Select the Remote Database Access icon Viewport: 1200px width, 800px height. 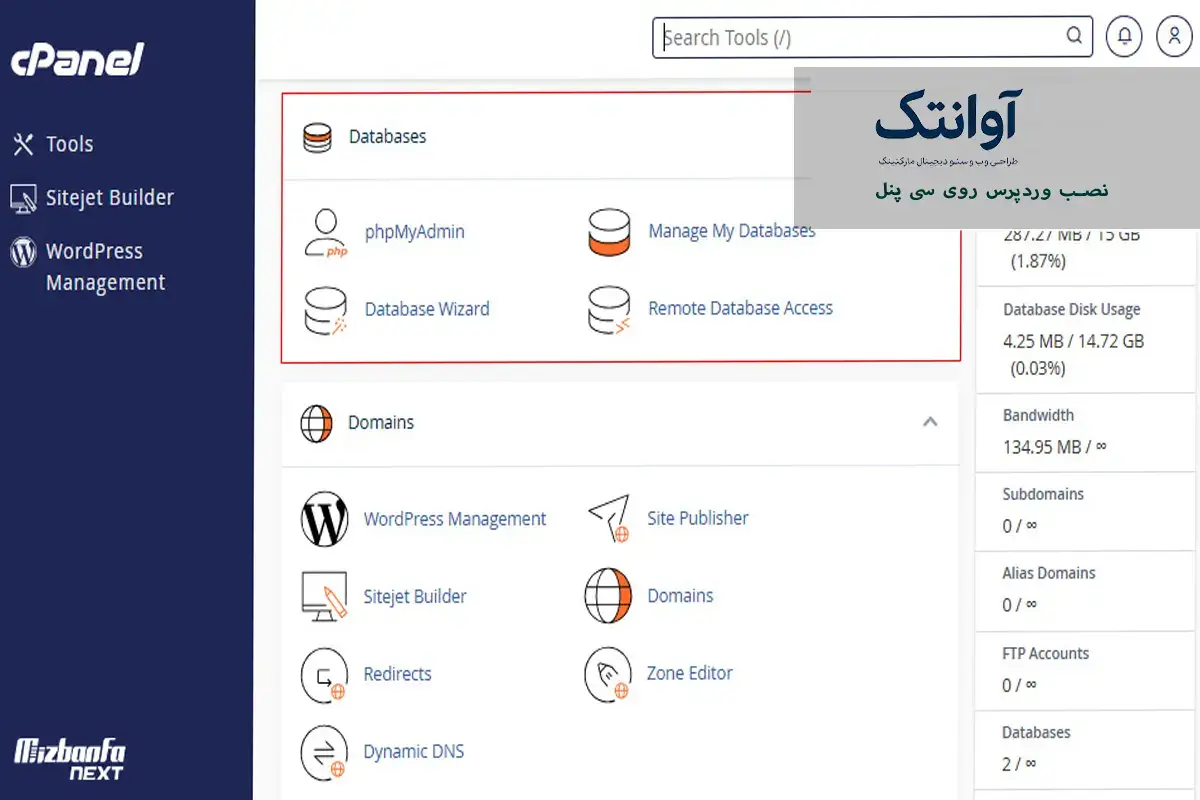click(x=609, y=310)
